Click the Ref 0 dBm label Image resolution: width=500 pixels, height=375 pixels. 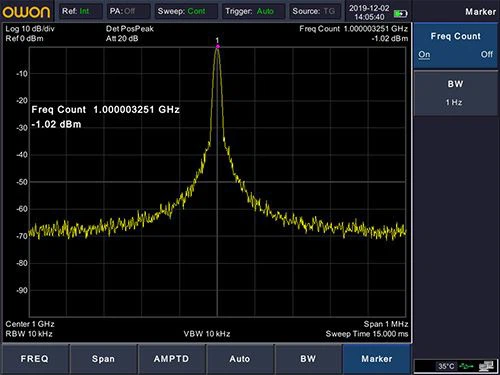(x=24, y=39)
